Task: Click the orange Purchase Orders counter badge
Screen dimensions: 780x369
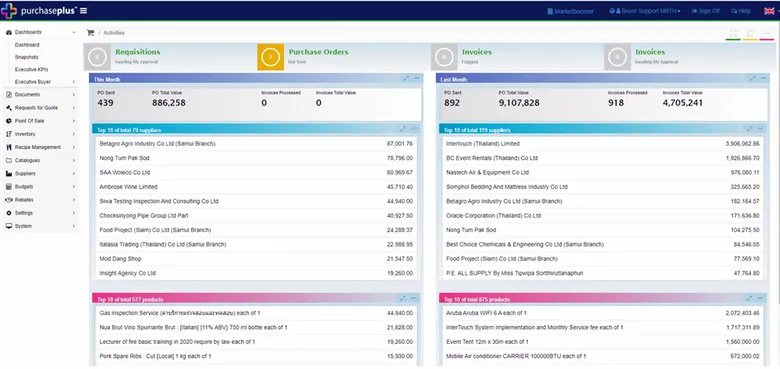Action: click(270, 57)
